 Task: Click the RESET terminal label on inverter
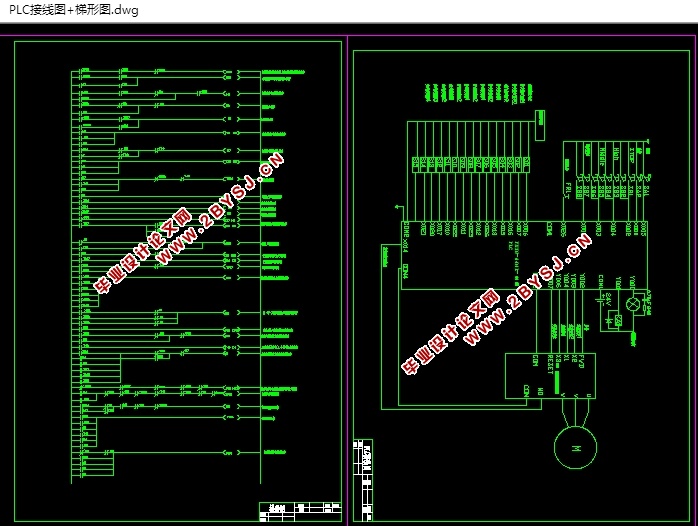(550, 364)
